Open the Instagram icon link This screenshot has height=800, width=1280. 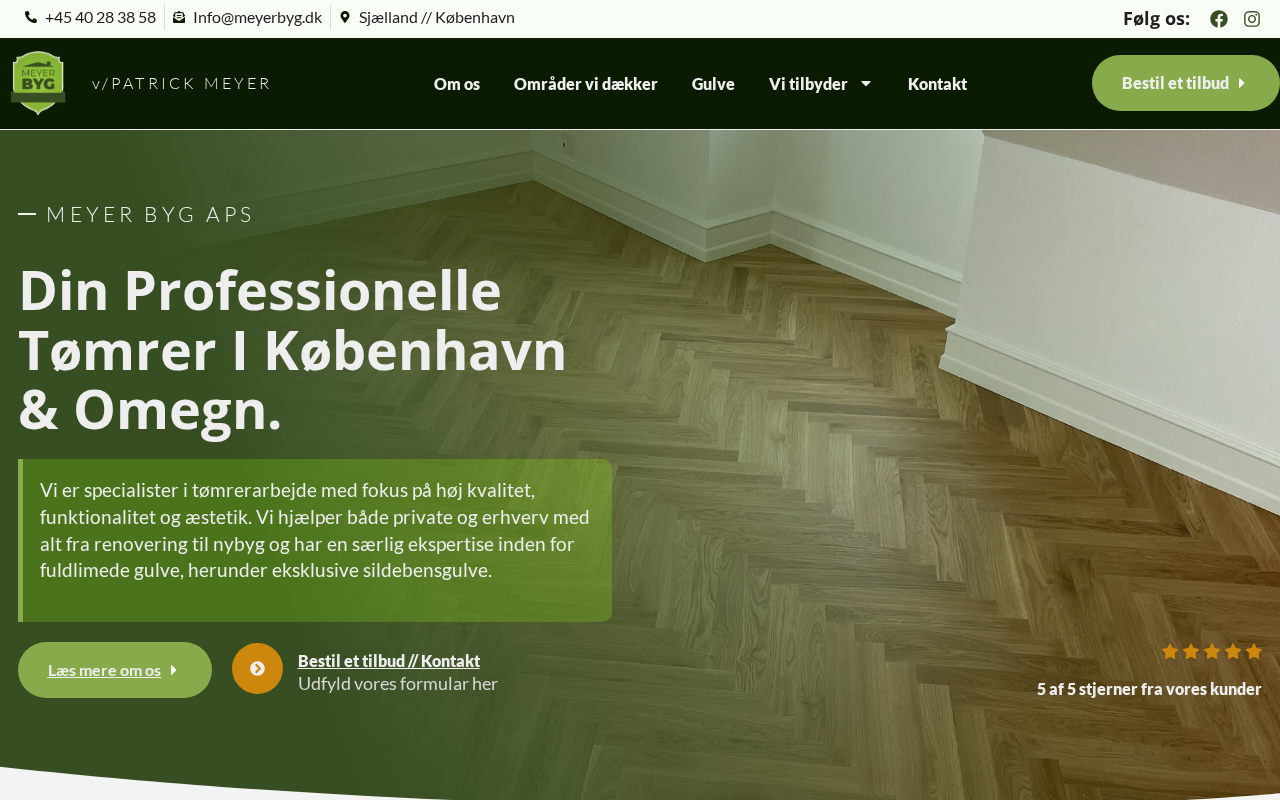point(1252,18)
